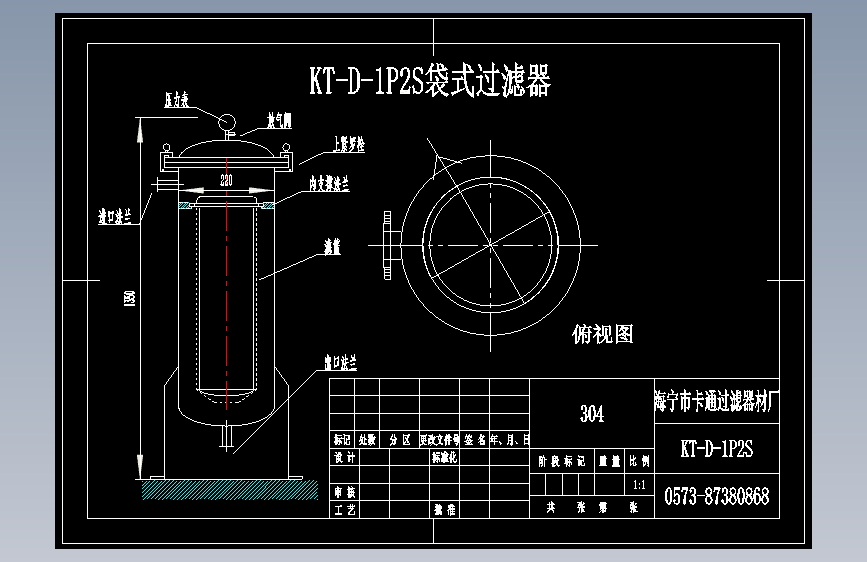This screenshot has height=562, width=867.
Task: Pick the pressure gauge circle on the filter
Action: (227, 122)
